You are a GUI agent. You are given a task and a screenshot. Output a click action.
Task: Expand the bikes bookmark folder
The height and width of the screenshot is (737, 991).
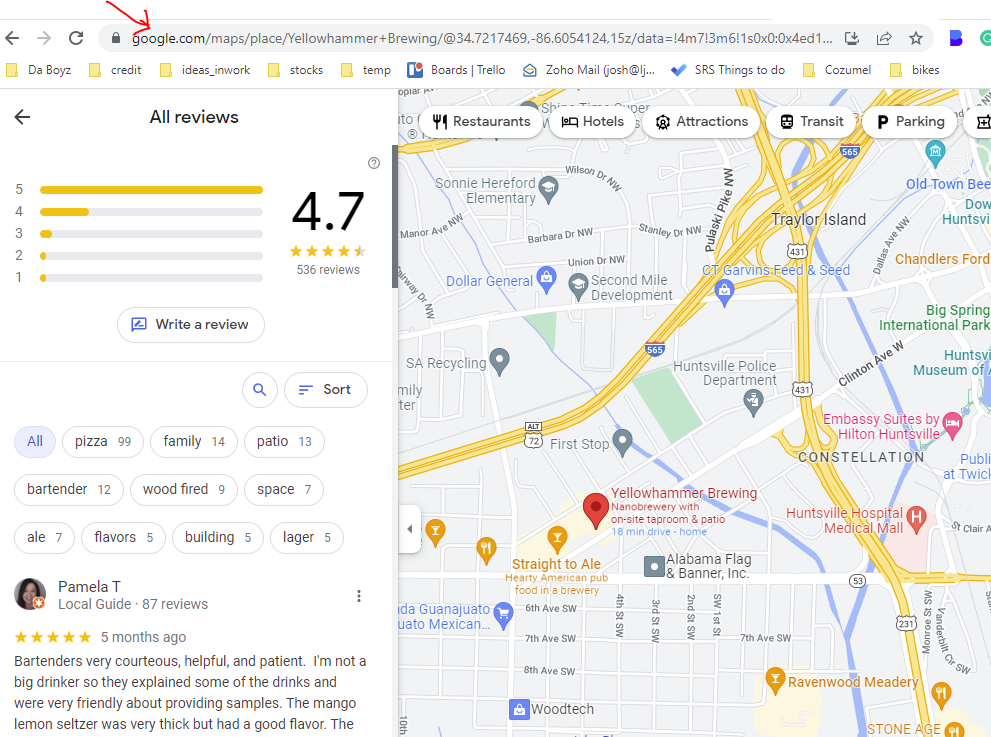coord(915,70)
